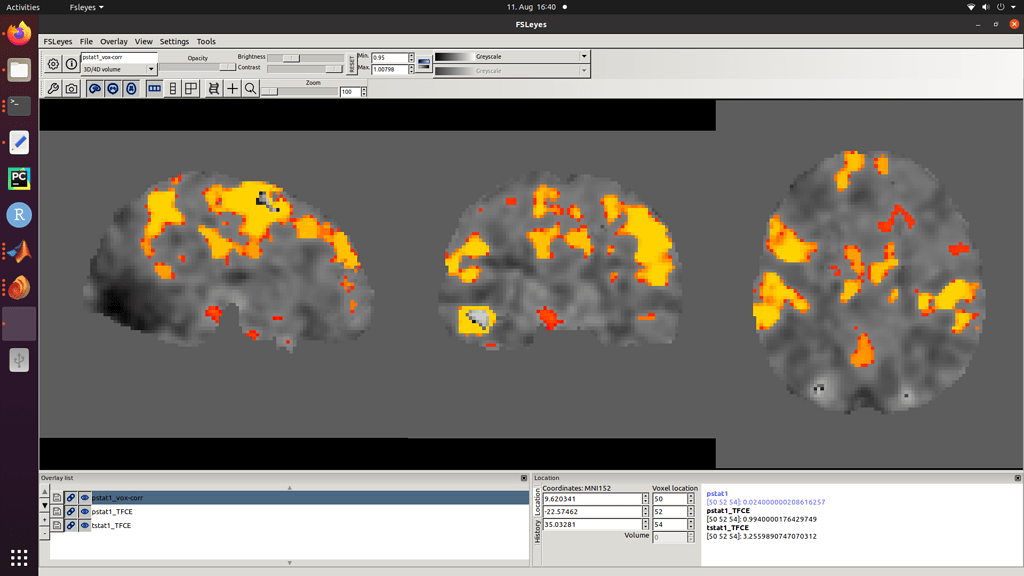Image resolution: width=1024 pixels, height=576 pixels.
Task: Toggle visibility of tstat1_TFCE overlay
Action: point(83,526)
